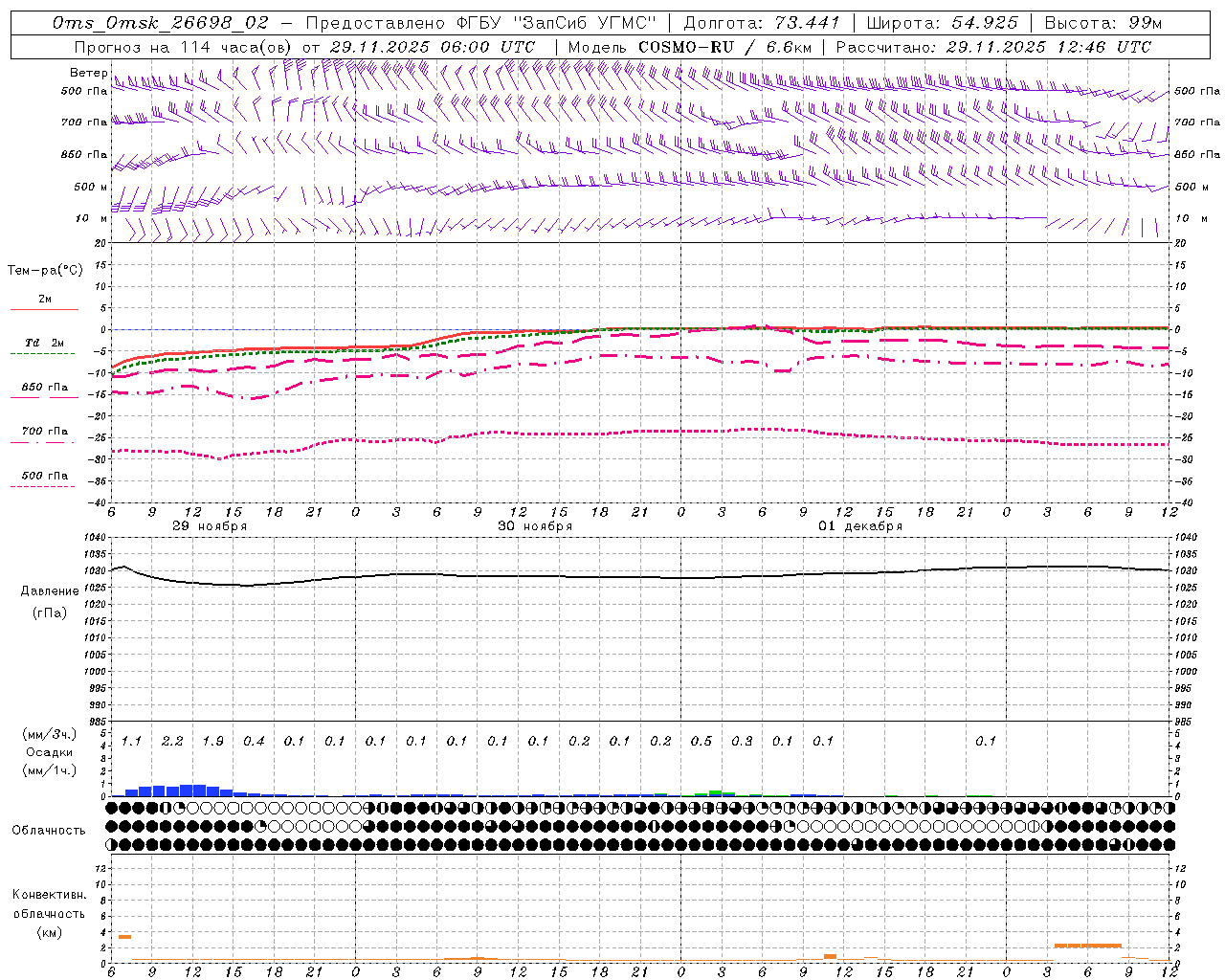Click the longitude value "Долгота: 73.441"
The width and height of the screenshot is (1225, 980).
(x=762, y=23)
